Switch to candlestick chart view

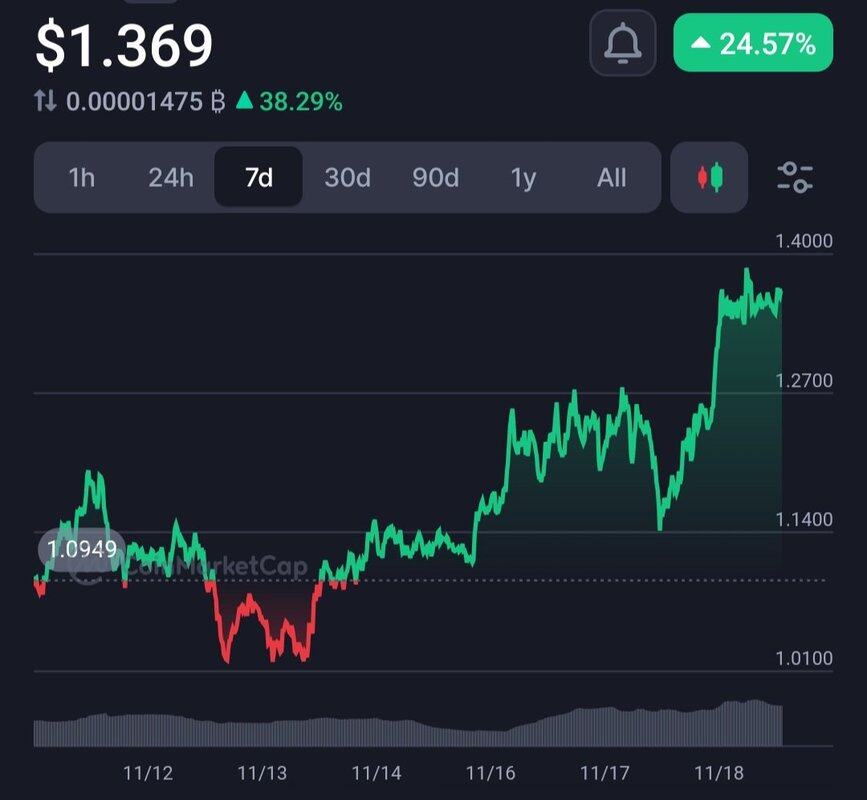710,178
